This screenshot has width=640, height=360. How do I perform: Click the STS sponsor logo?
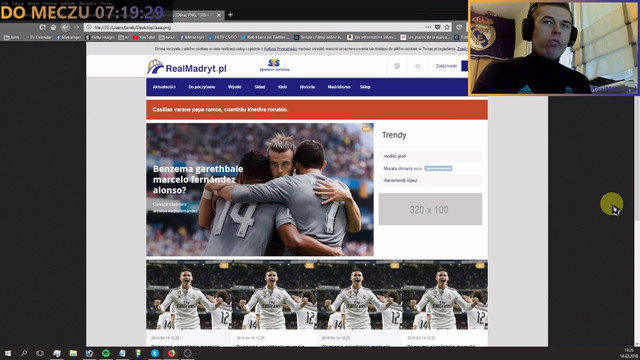click(274, 65)
